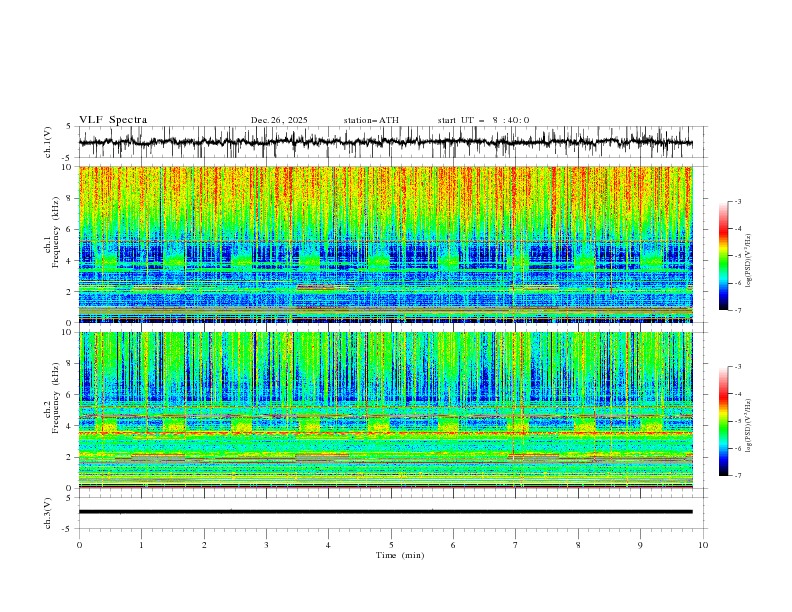Click time axis tick label '4'
The image size is (792, 612).
(x=328, y=545)
